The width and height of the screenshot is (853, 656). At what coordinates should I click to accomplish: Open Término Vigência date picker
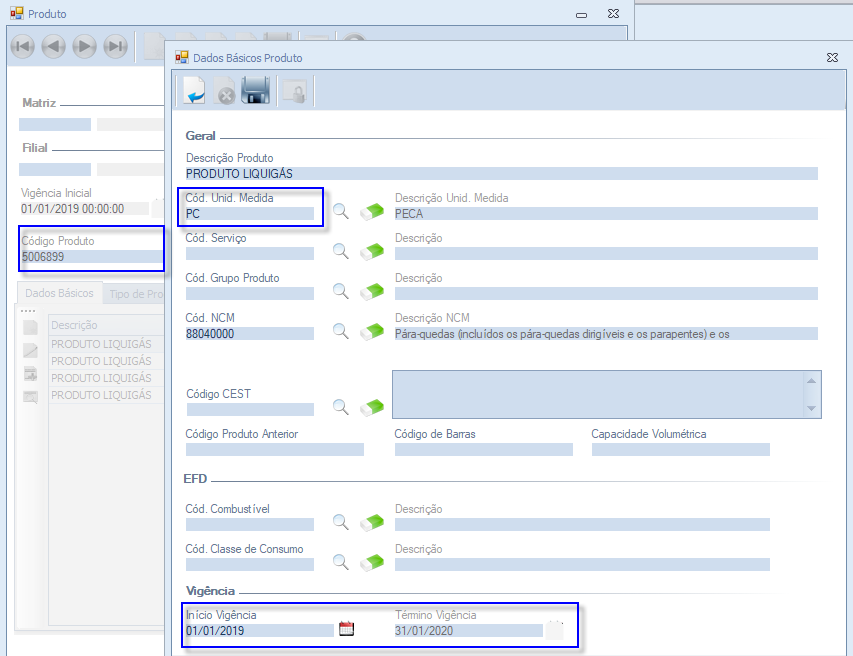(x=555, y=629)
